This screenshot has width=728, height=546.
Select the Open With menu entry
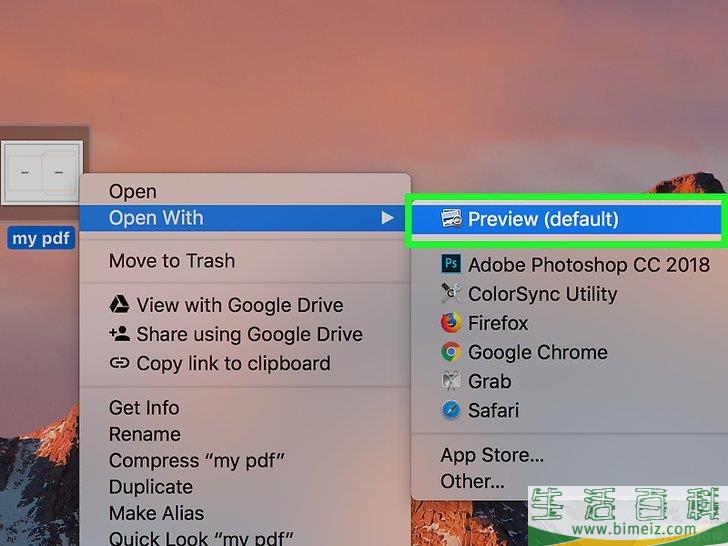245,218
